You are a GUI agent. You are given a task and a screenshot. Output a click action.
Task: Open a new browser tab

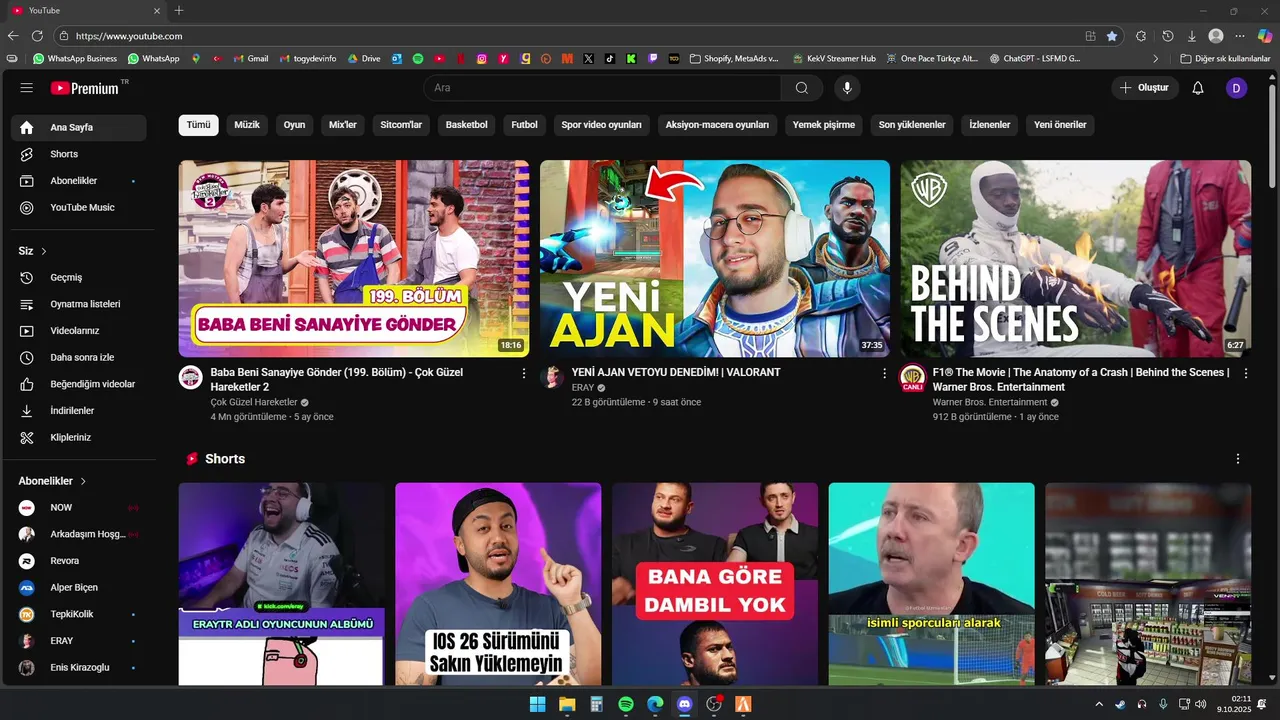point(179,11)
